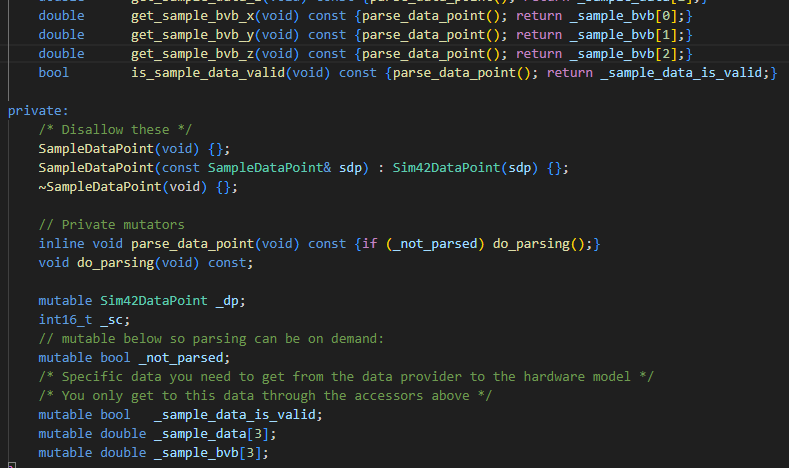Click the get_sample_bvb_x function name
Image resolution: width=789 pixels, height=468 pixels.
193,16
